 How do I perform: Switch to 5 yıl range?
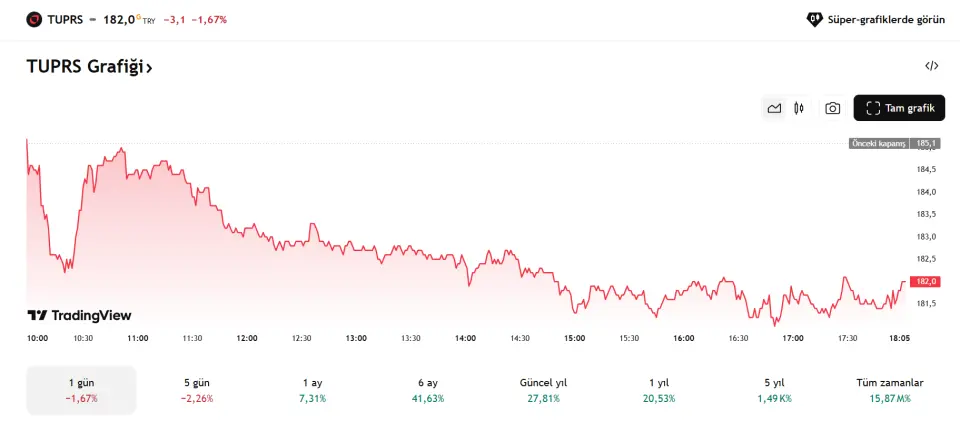tap(773, 390)
